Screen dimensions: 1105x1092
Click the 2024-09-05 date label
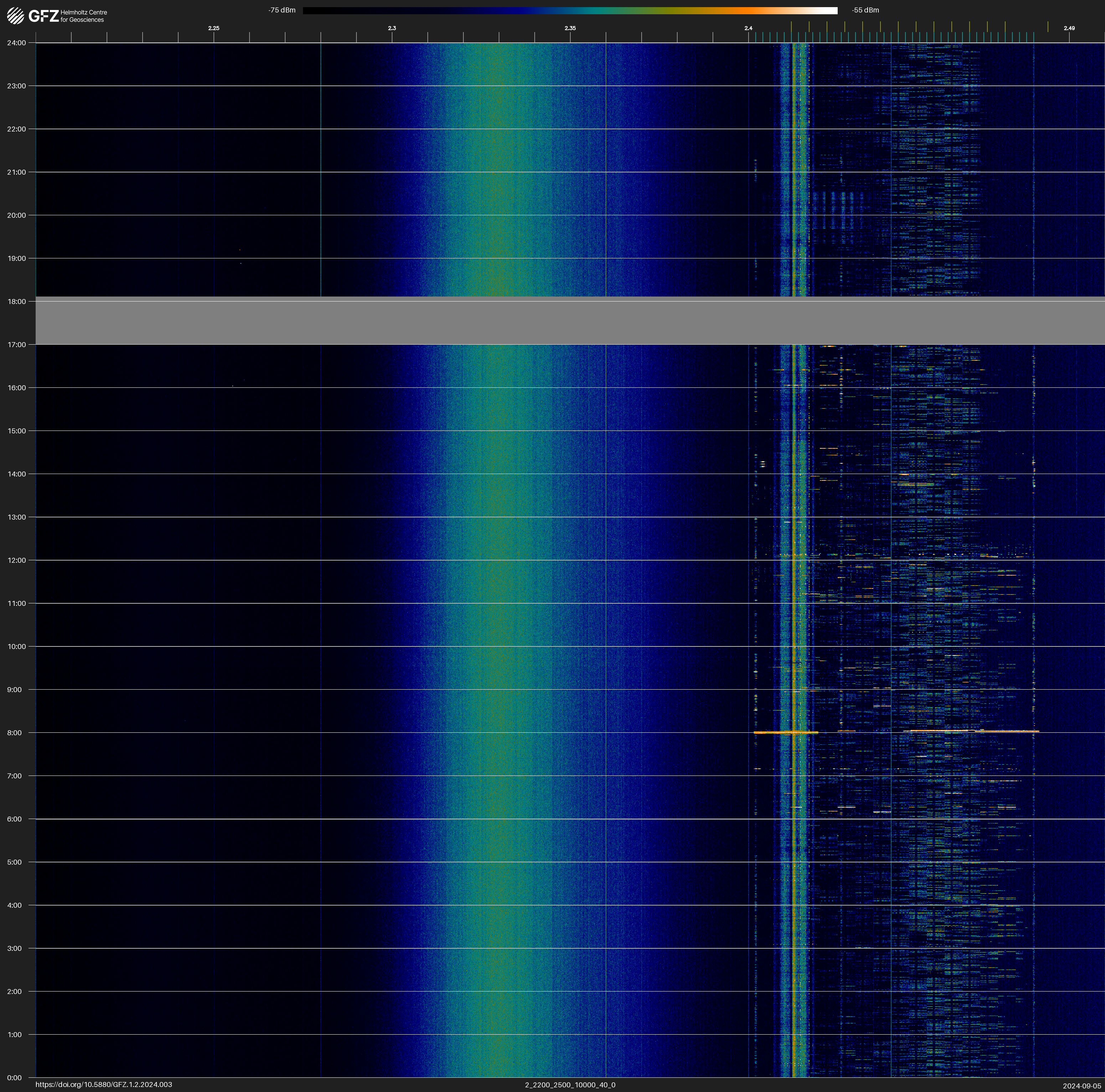pos(1081,1085)
